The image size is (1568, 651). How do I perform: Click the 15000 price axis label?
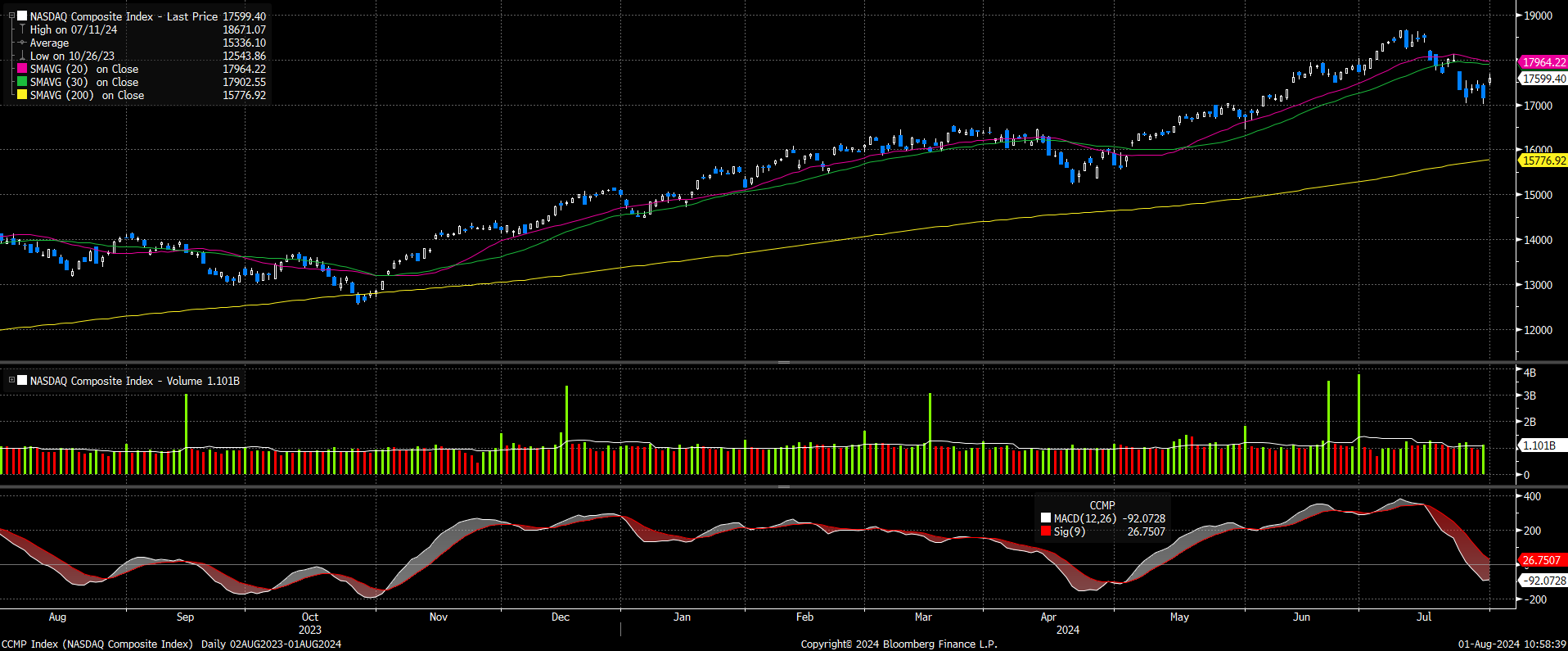pos(1538,195)
